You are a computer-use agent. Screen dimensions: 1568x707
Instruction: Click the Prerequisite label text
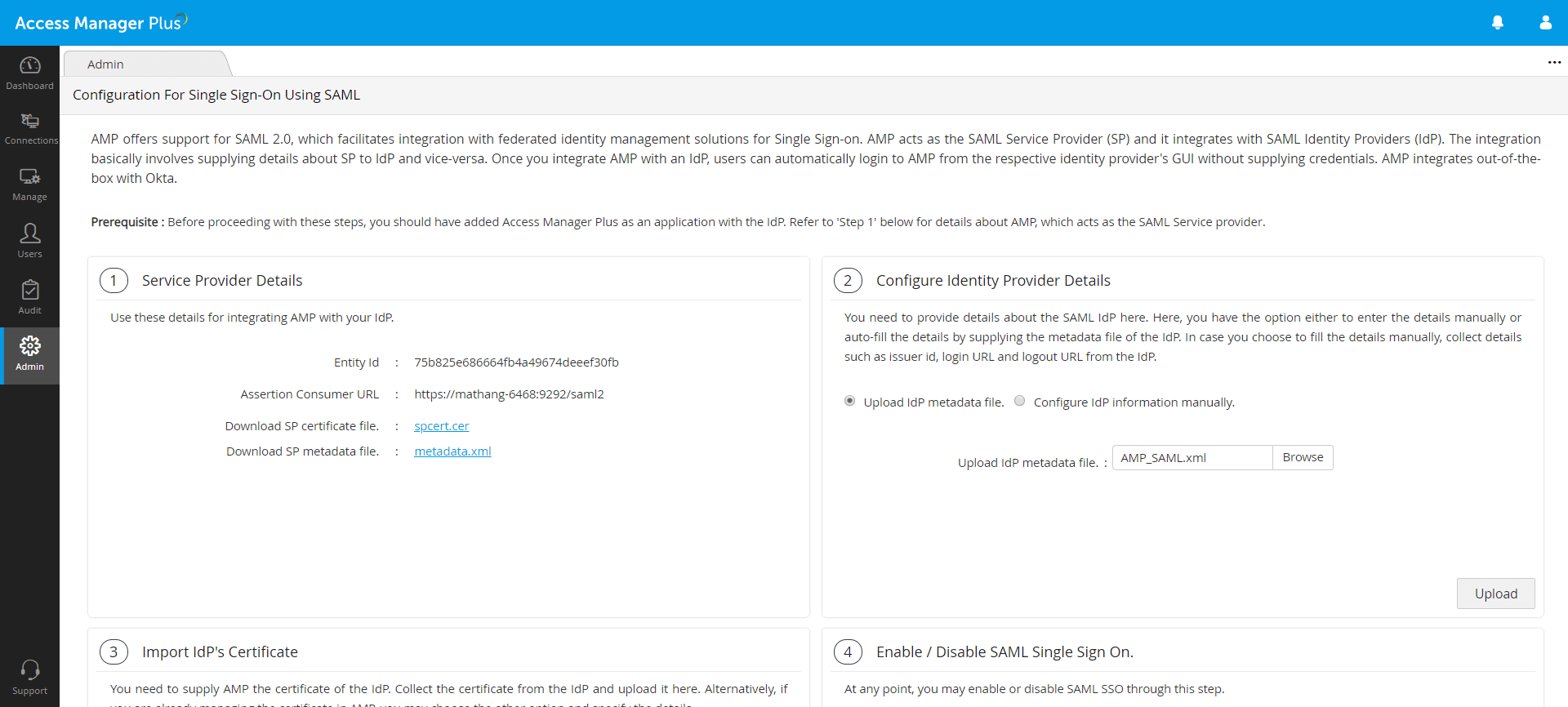(127, 222)
